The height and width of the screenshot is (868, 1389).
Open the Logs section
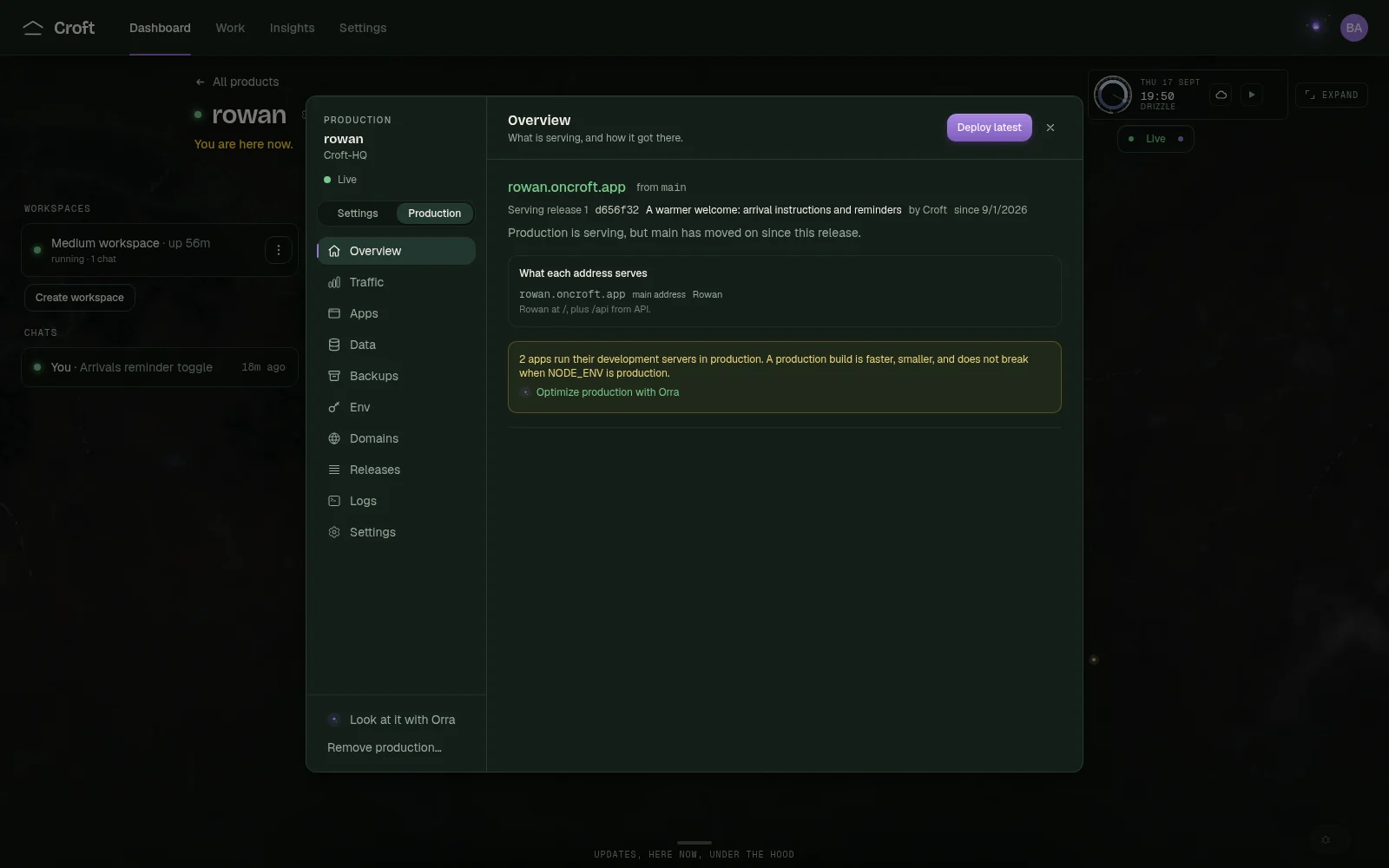[396, 501]
